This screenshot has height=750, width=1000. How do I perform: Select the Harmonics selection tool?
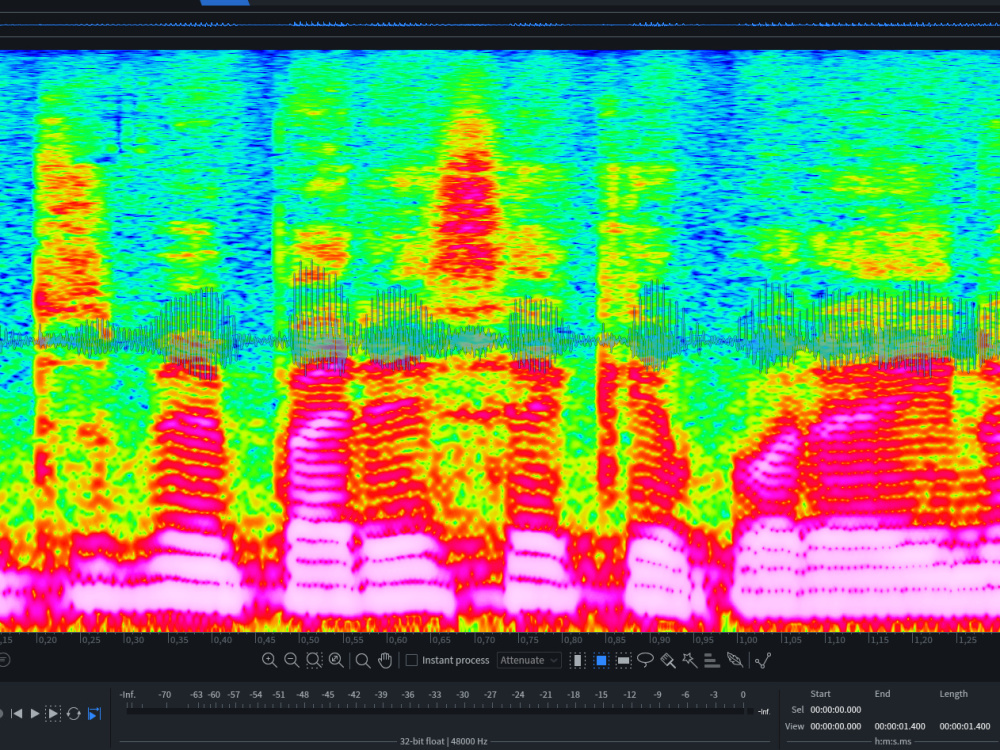[x=712, y=661]
